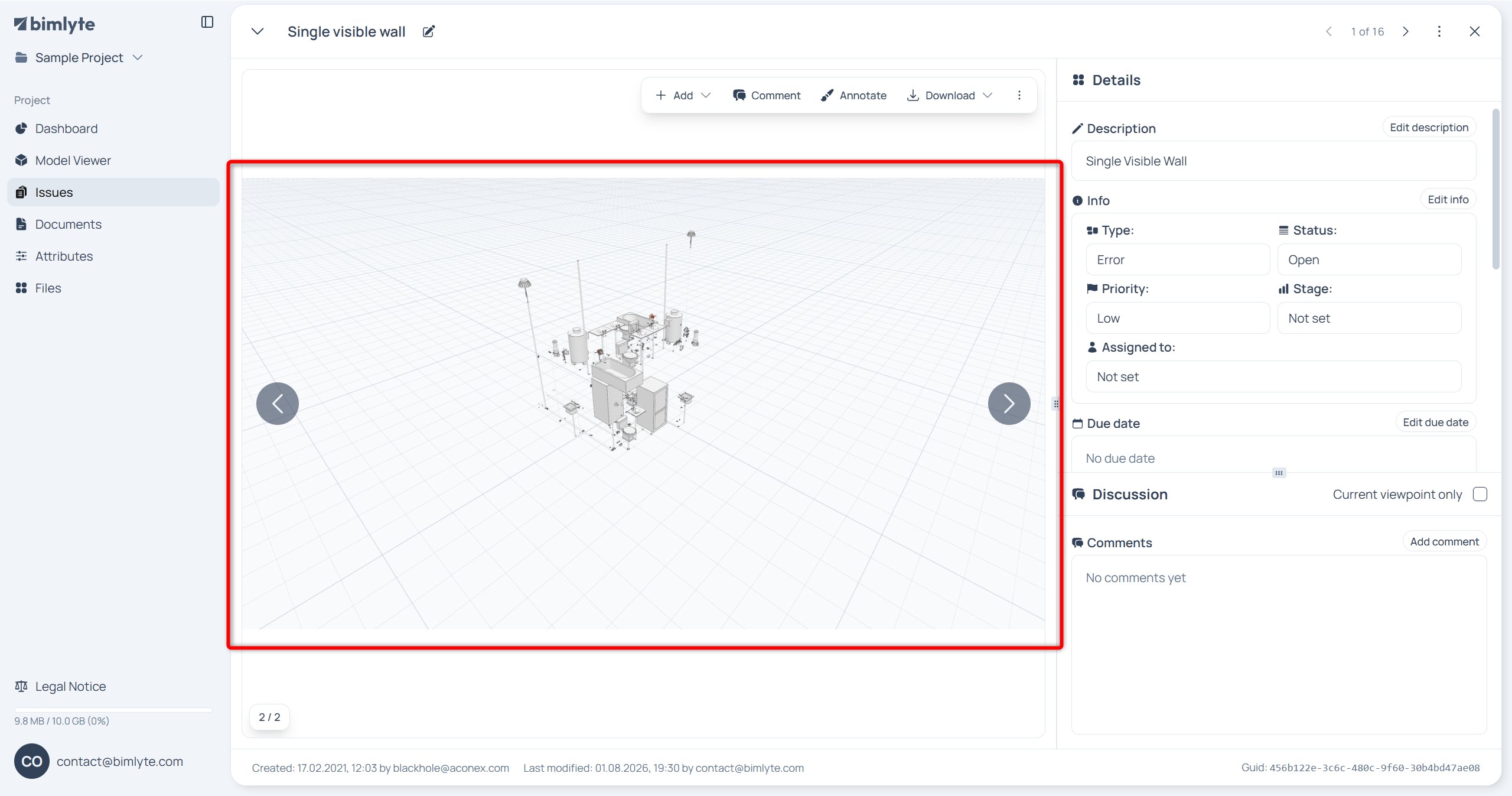Click the Assigned to field
The width and height of the screenshot is (1512, 796).
1274,377
